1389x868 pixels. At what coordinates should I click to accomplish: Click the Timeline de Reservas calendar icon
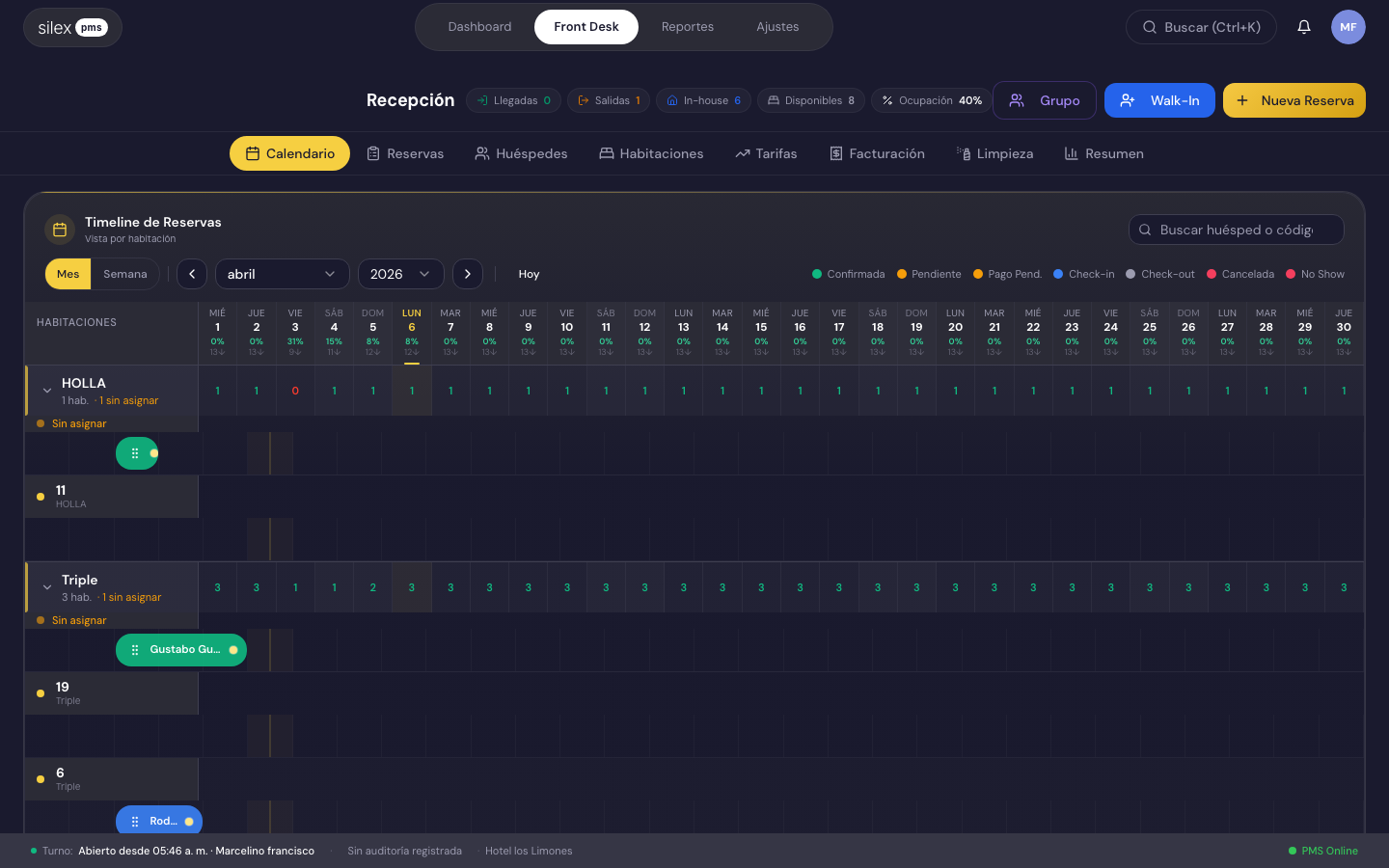tap(60, 230)
